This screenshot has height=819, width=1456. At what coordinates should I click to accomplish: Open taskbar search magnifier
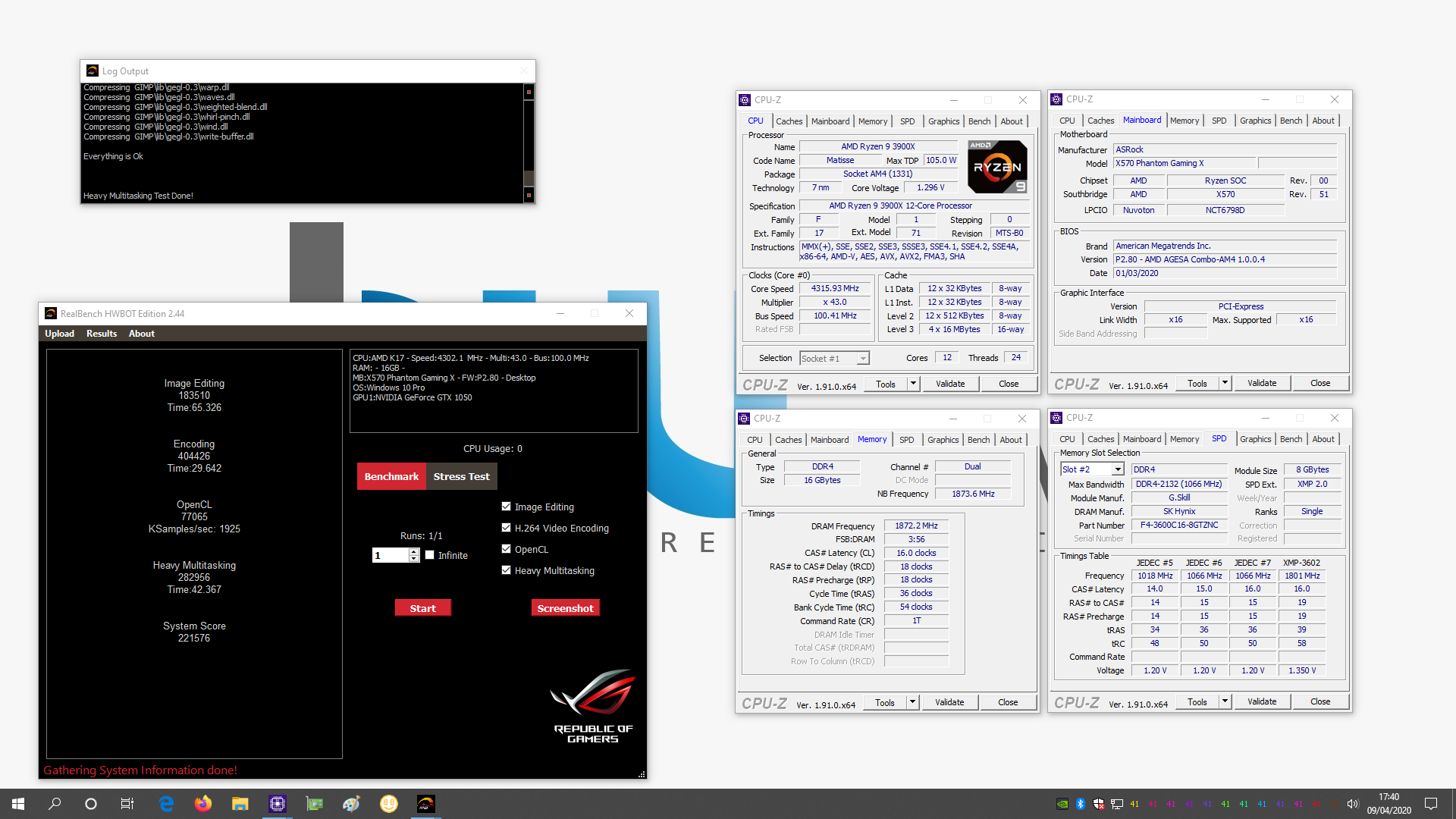point(55,804)
